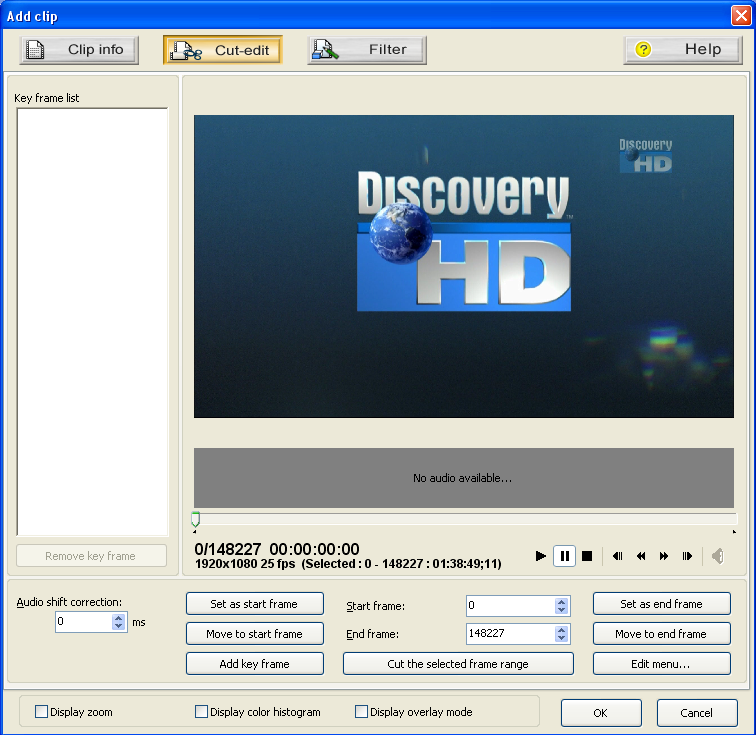Screen dimensions: 756x735
Task: Decrease the Start frame value
Action: coord(561,610)
